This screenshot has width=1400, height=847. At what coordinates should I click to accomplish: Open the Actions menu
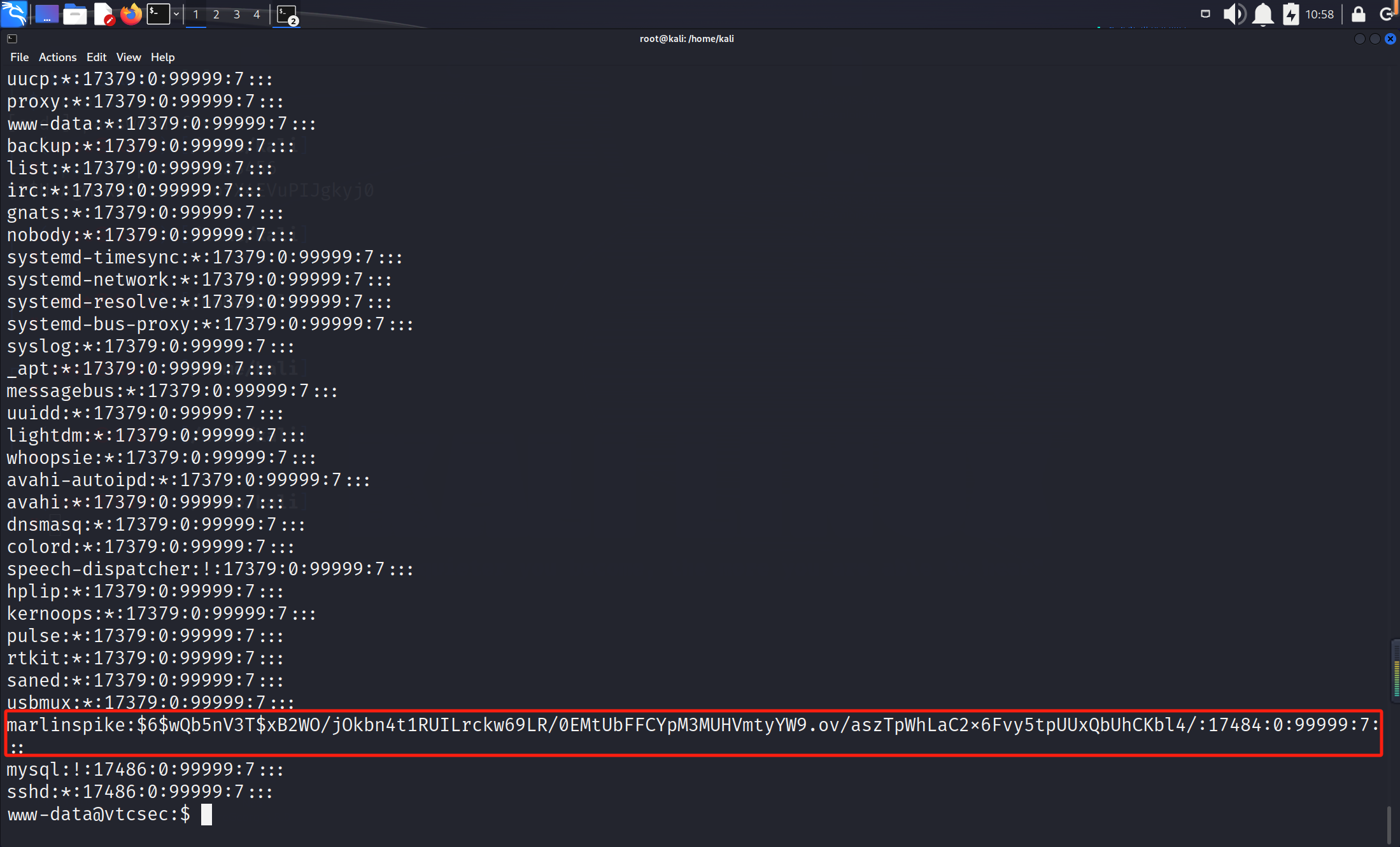[x=57, y=57]
